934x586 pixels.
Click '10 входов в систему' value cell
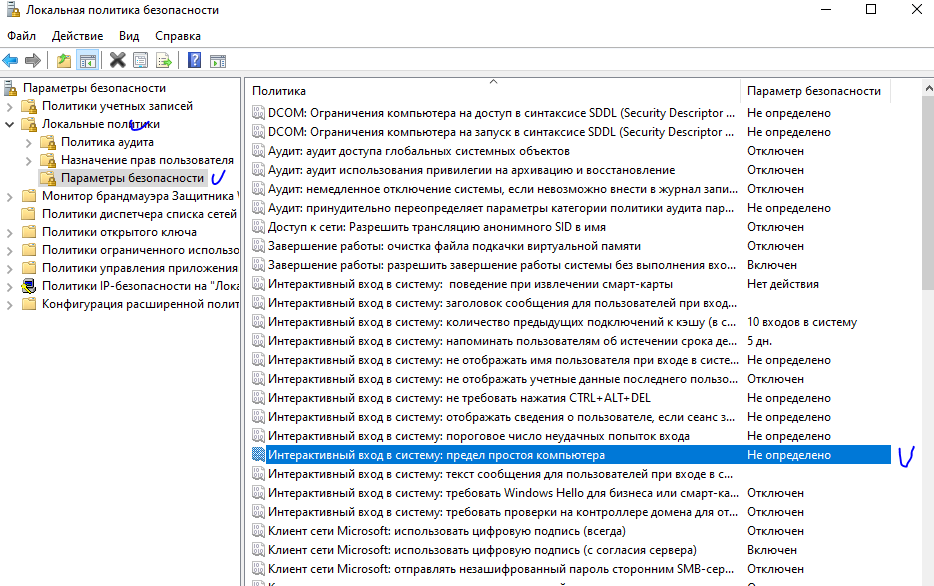pos(802,322)
